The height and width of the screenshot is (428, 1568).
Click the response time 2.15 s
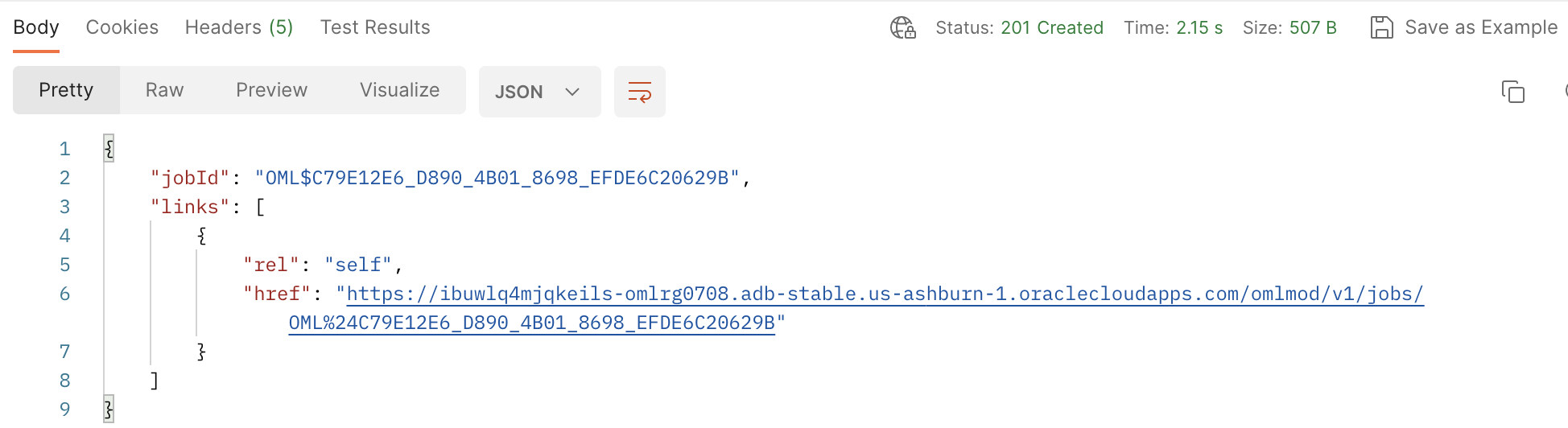pyautogui.click(x=1199, y=27)
